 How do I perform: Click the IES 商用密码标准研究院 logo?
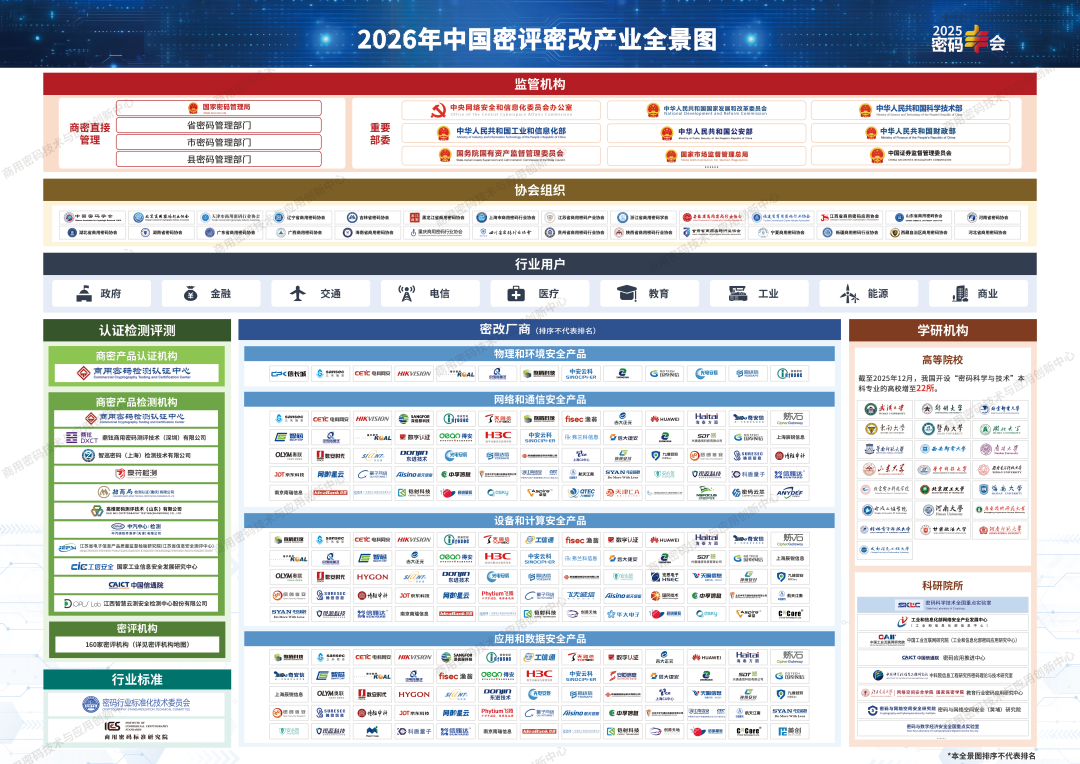tap(136, 730)
